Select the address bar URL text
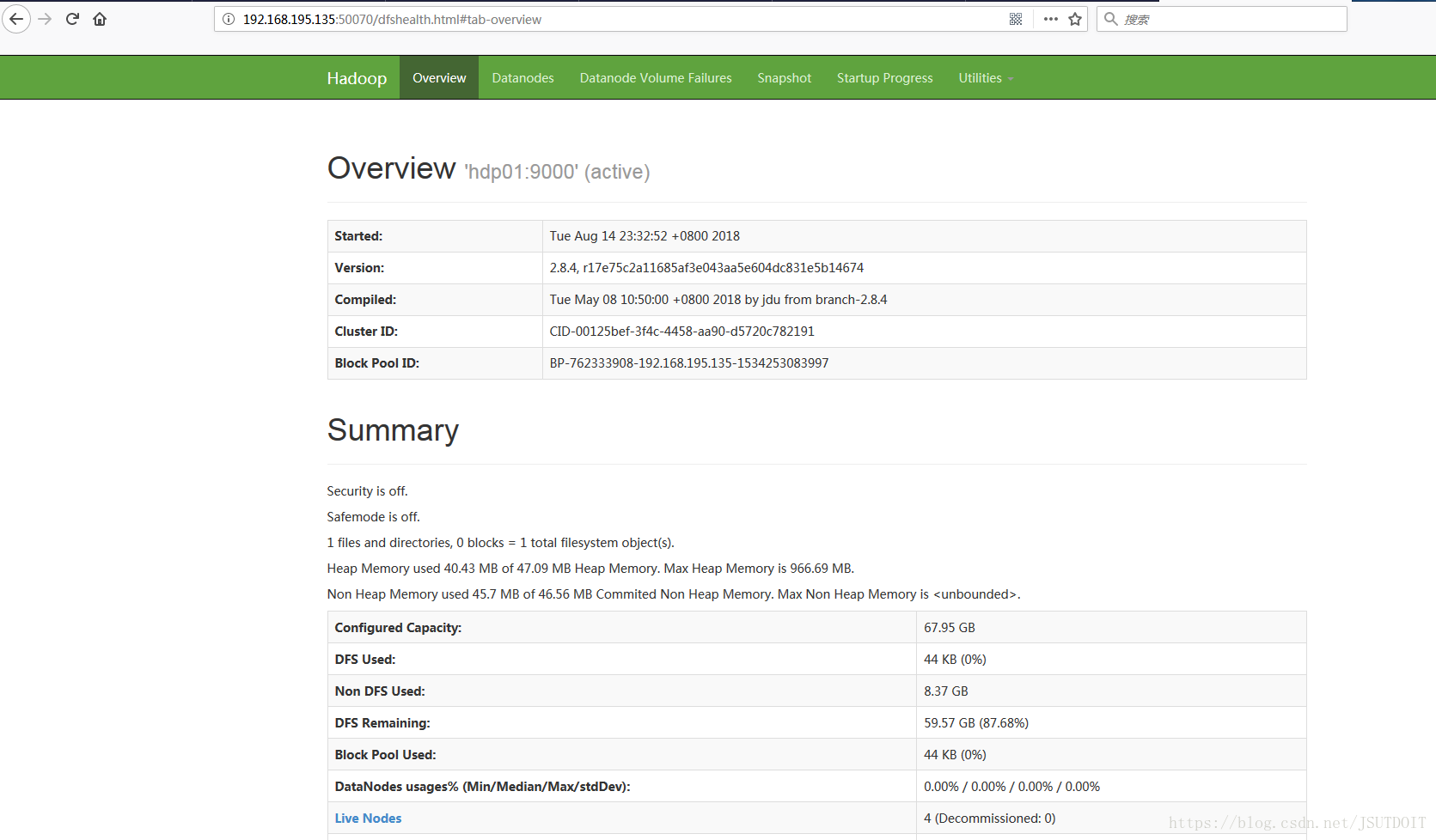1436x840 pixels. pos(392,20)
